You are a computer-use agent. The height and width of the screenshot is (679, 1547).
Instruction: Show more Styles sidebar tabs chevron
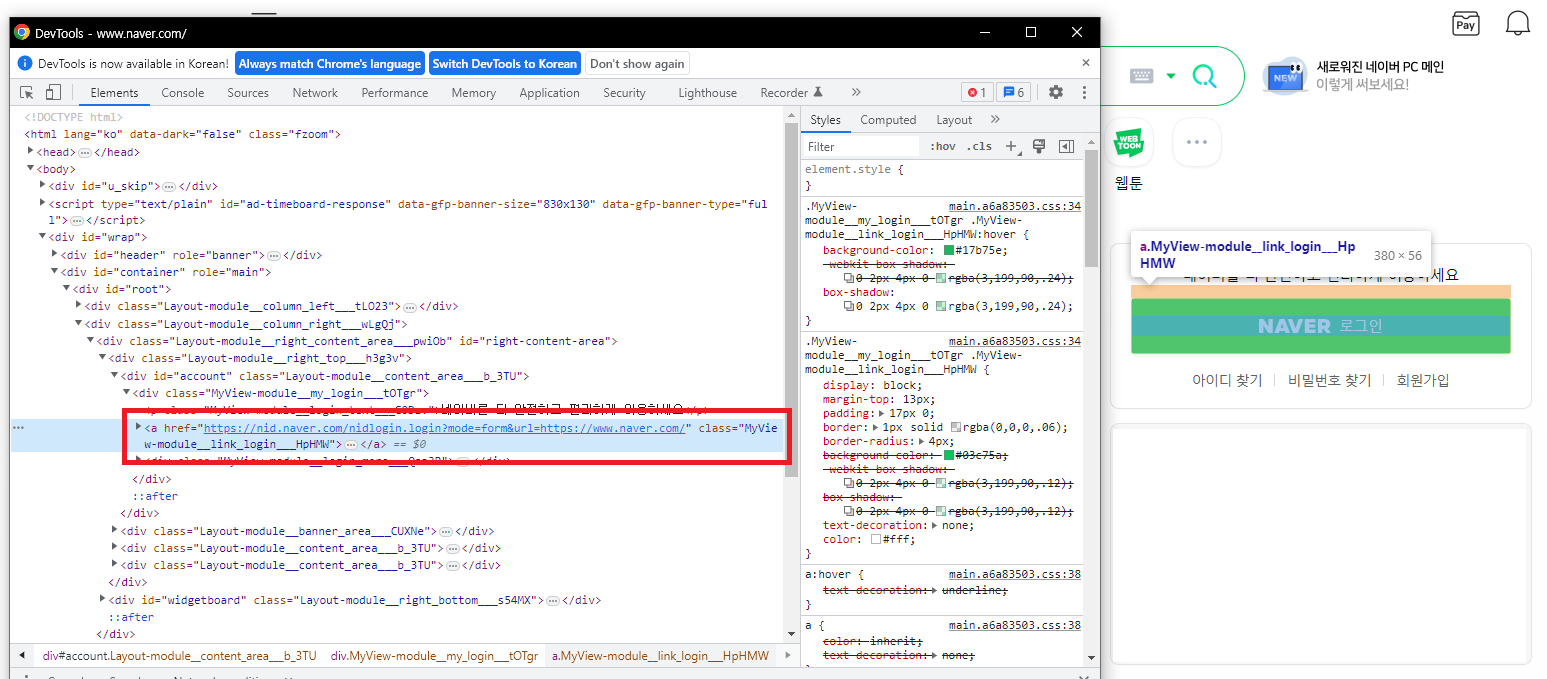coord(995,119)
